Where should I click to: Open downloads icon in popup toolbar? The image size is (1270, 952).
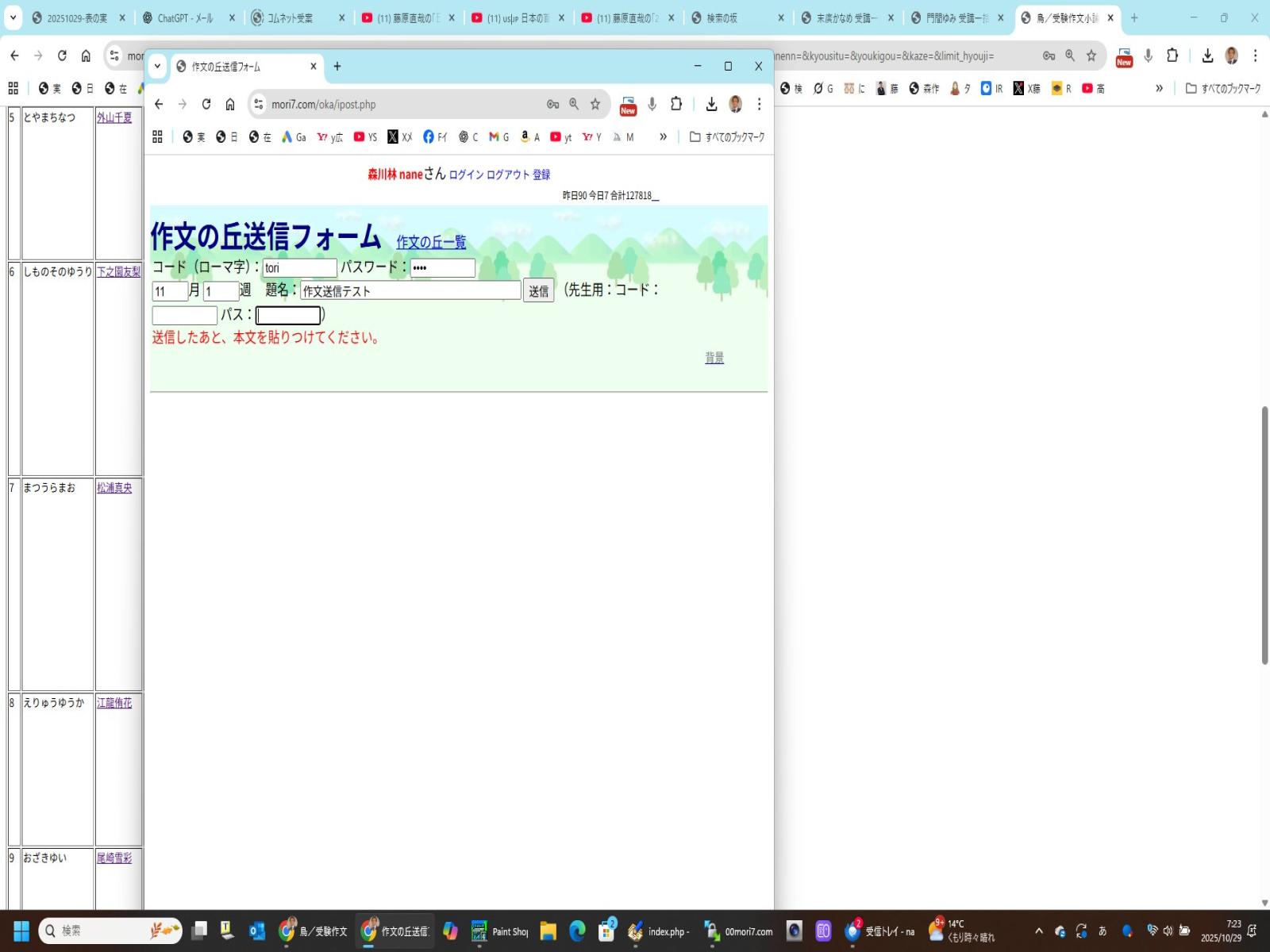tap(711, 104)
